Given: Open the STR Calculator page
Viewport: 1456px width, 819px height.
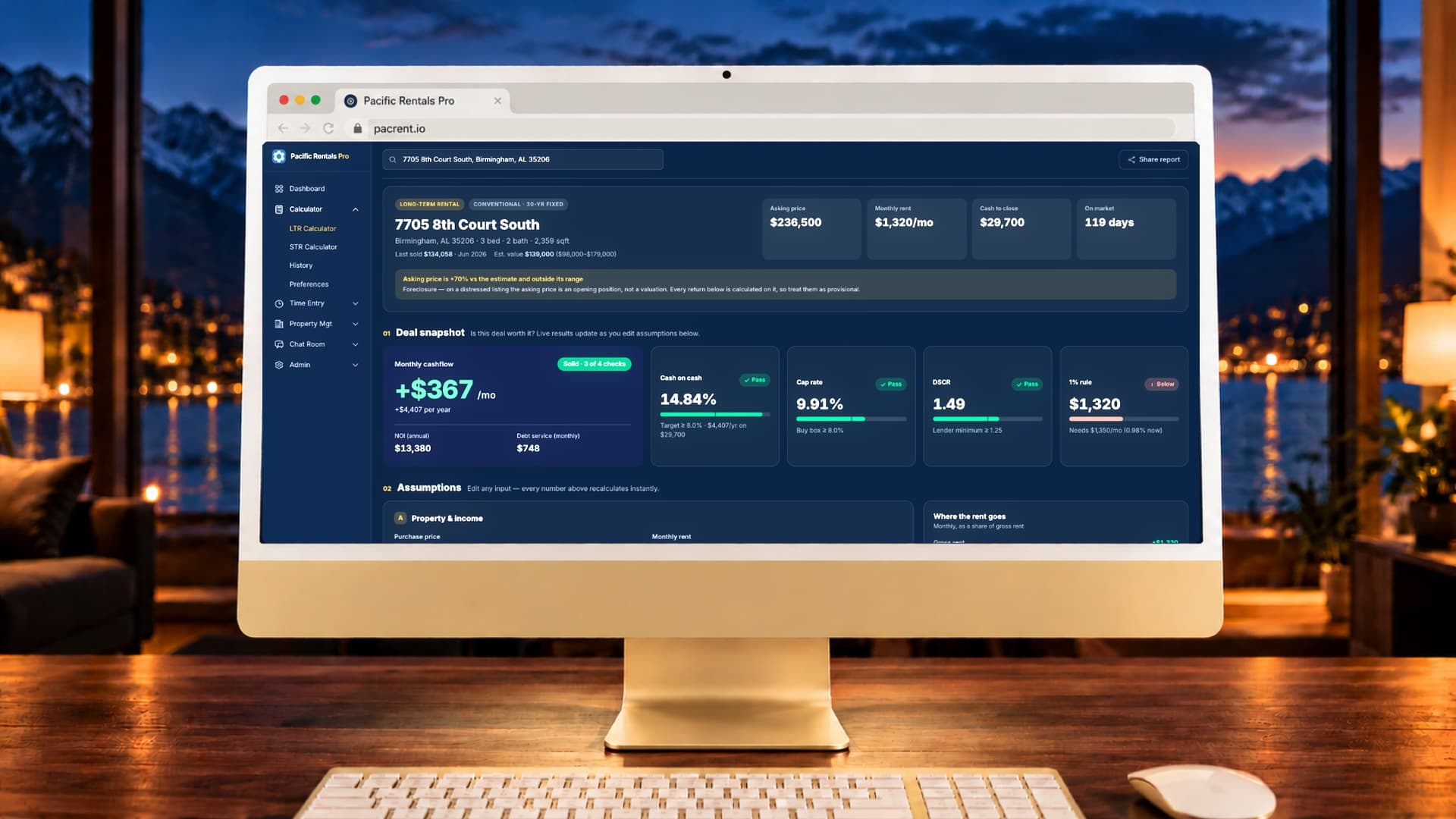Looking at the screenshot, I should (x=313, y=247).
